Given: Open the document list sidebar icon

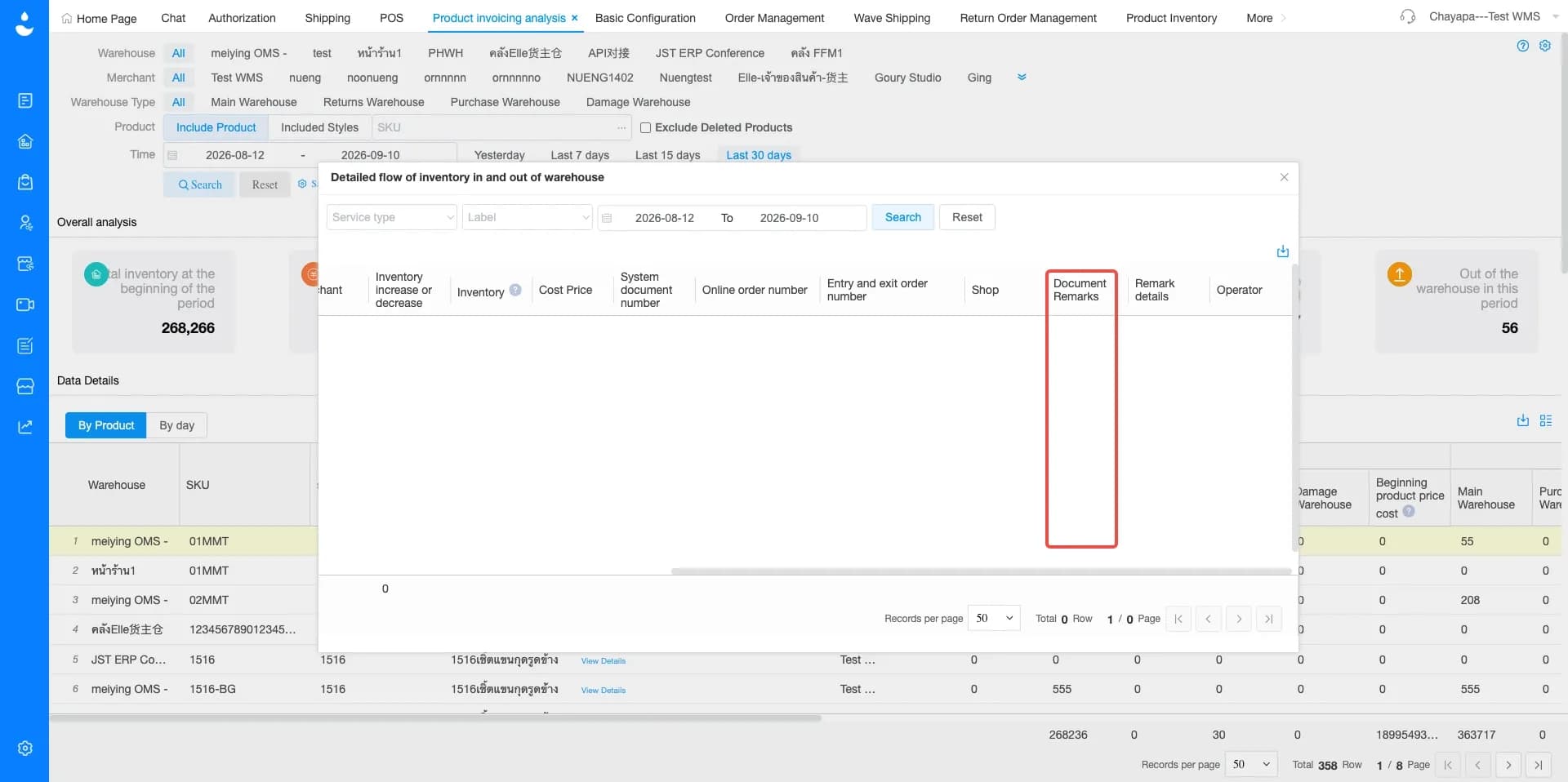Looking at the screenshot, I should [x=25, y=100].
